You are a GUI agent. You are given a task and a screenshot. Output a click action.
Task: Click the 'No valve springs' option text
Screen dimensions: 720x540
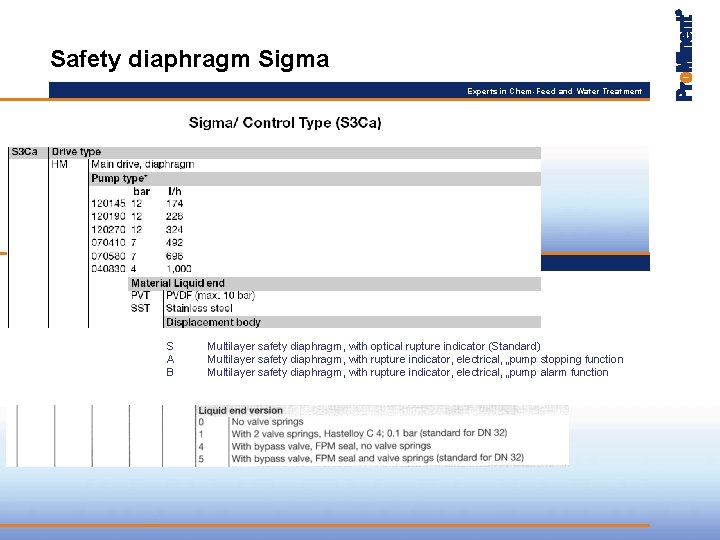click(x=267, y=422)
